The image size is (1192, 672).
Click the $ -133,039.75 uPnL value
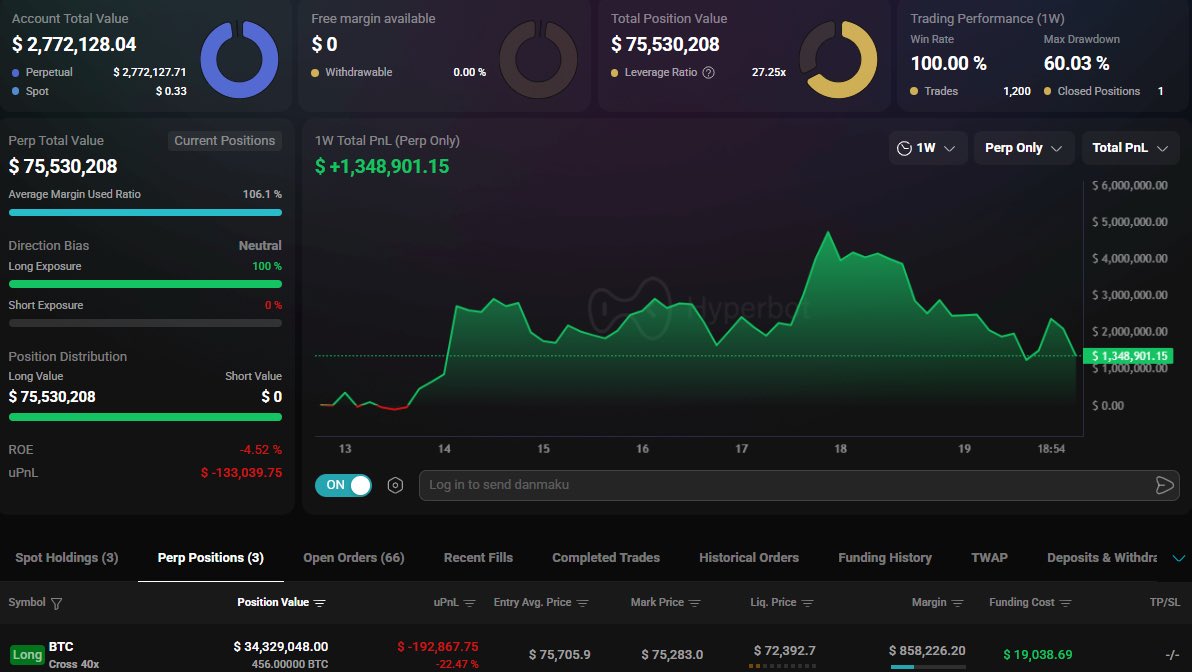(x=241, y=473)
